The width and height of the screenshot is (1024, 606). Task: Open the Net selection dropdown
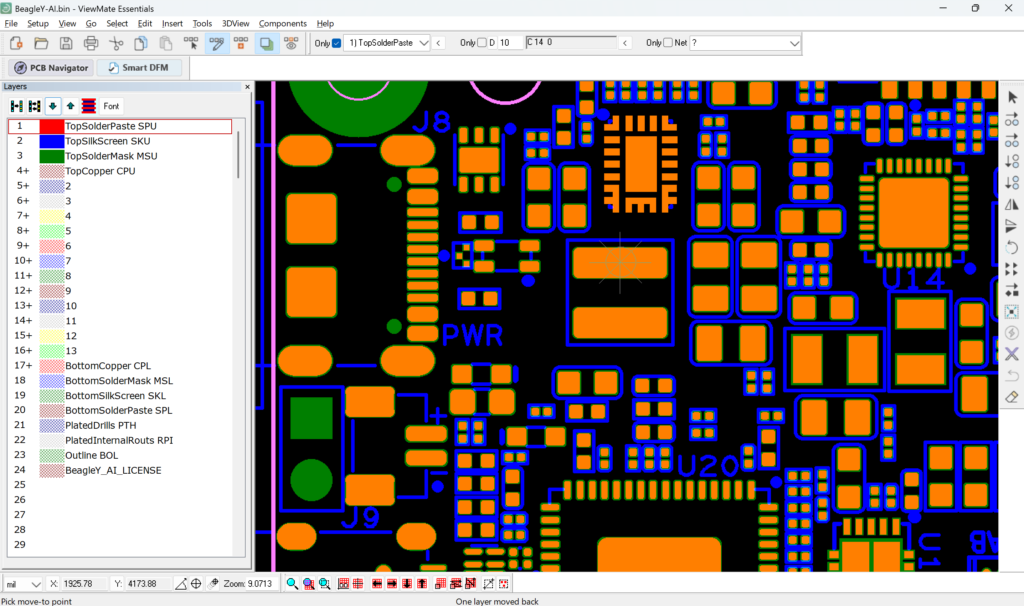[793, 43]
